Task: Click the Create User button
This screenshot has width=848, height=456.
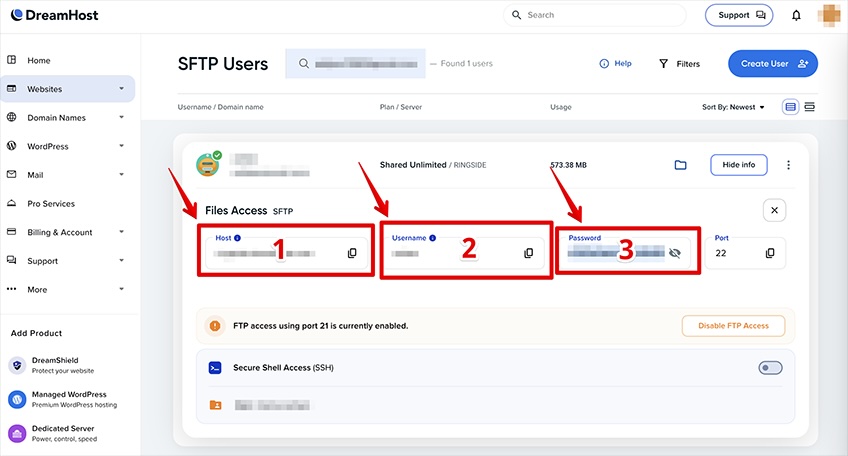Action: point(773,64)
